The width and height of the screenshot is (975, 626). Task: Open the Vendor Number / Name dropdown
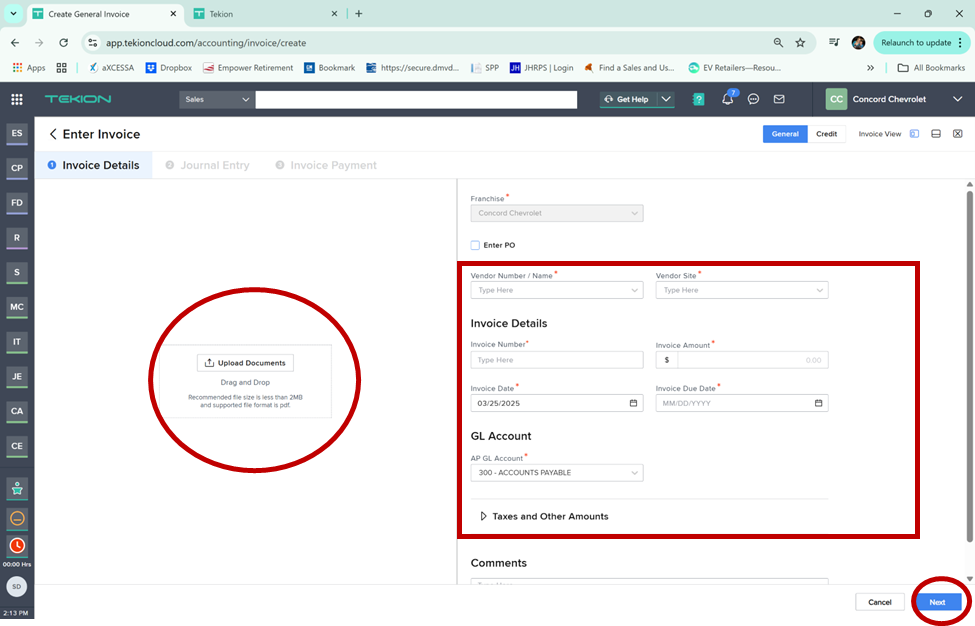coord(557,290)
